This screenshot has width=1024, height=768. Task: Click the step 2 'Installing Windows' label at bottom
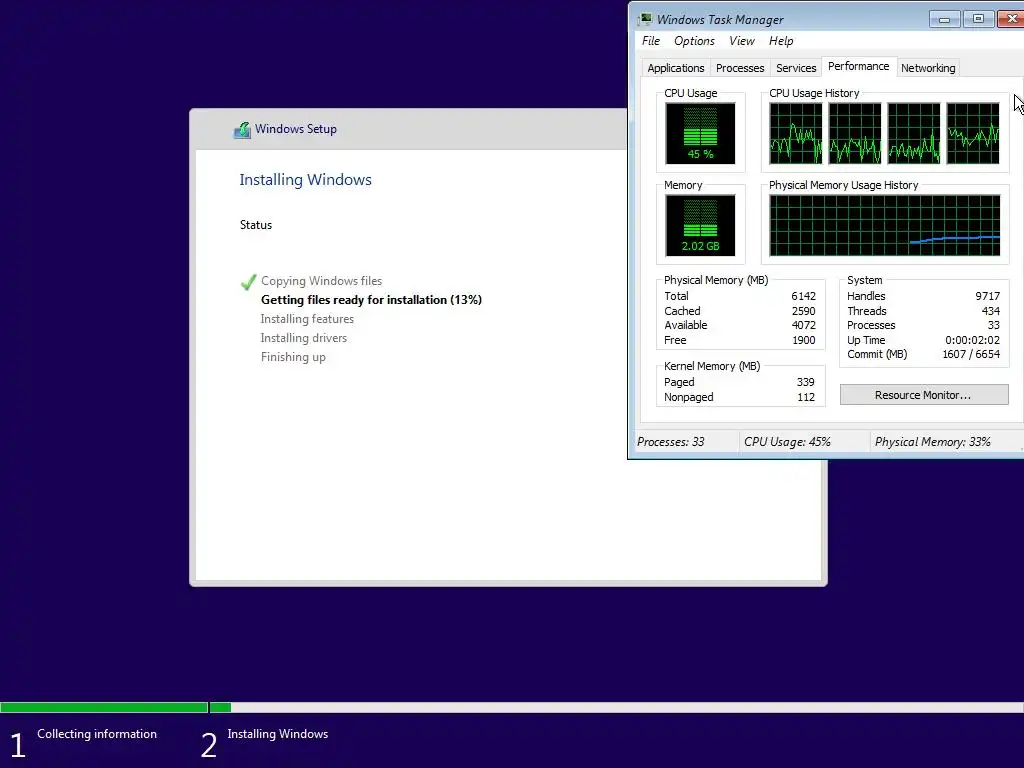(278, 734)
